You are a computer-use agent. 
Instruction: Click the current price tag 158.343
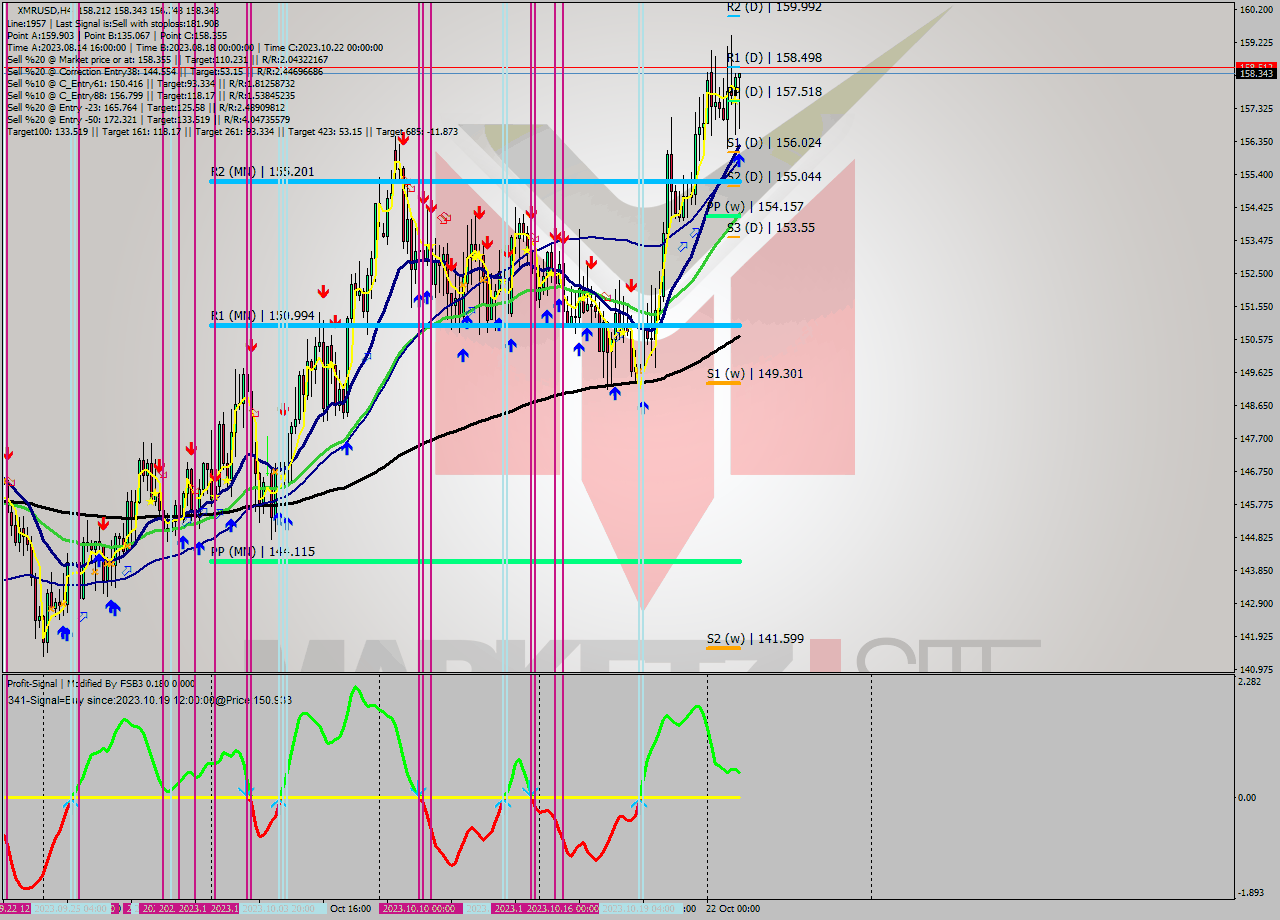click(x=1255, y=73)
